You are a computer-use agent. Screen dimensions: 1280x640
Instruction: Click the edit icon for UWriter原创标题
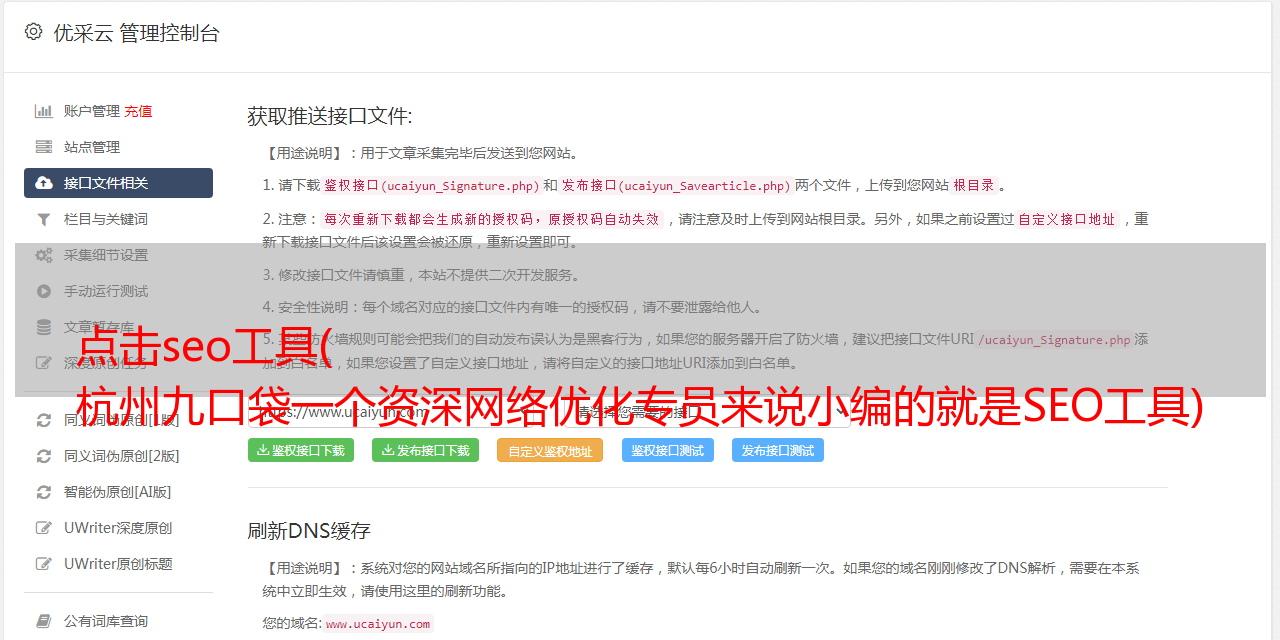(x=44, y=564)
